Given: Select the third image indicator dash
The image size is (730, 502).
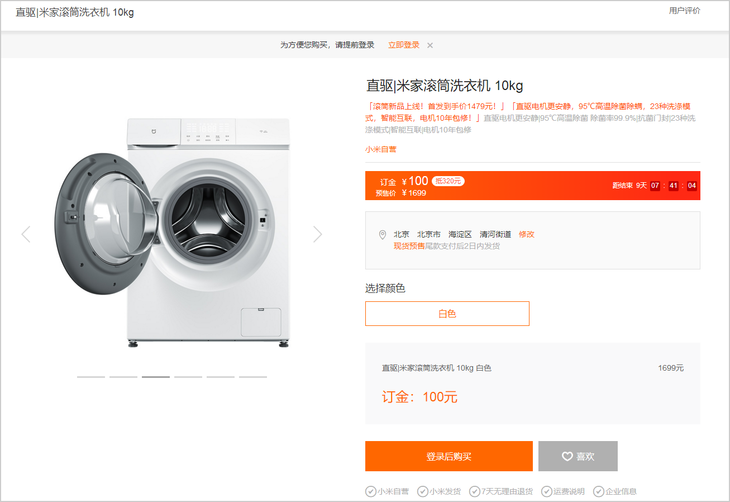Looking at the screenshot, I should pyautogui.click(x=155, y=377).
